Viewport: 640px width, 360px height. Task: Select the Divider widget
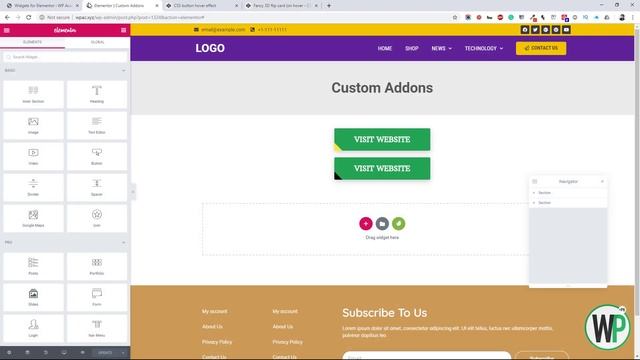coord(33,188)
